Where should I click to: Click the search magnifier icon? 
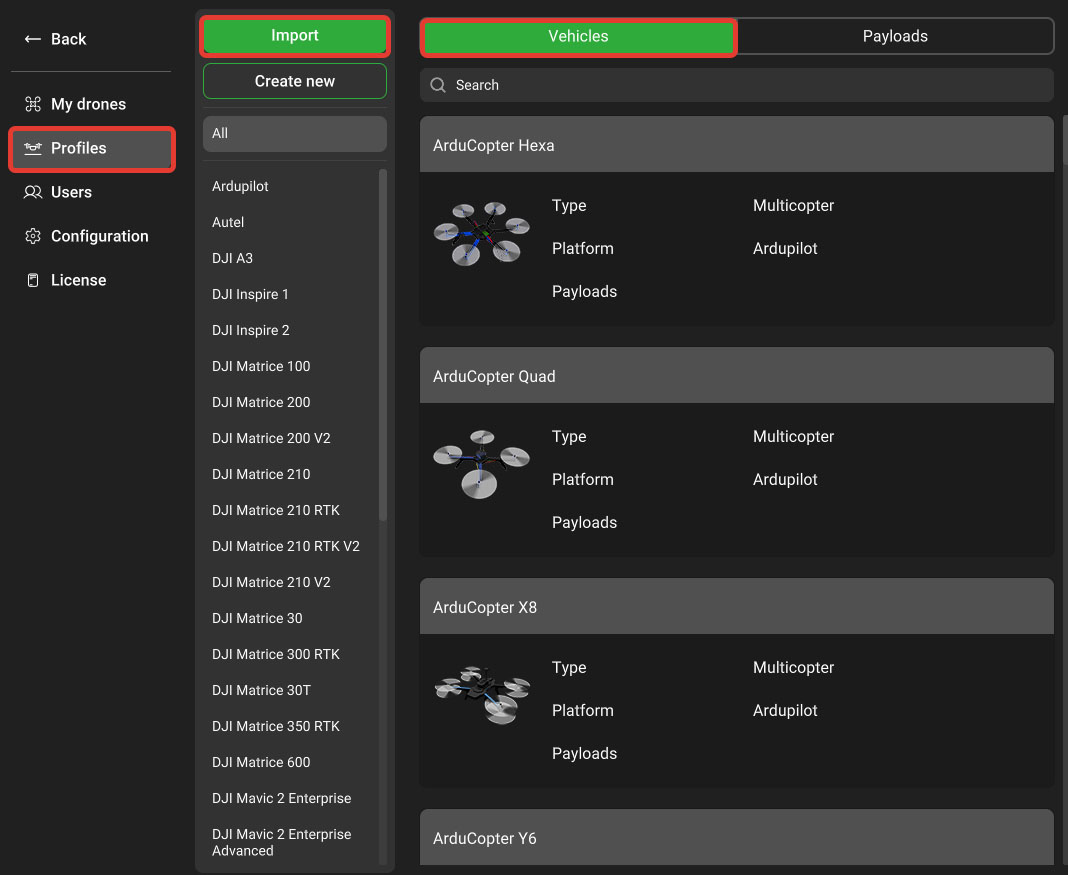pos(438,85)
